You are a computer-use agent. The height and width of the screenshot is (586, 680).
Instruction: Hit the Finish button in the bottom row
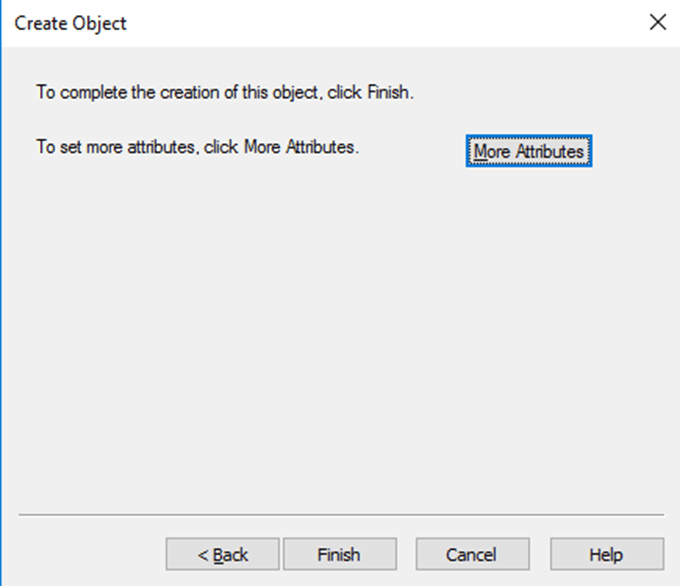[x=339, y=554]
